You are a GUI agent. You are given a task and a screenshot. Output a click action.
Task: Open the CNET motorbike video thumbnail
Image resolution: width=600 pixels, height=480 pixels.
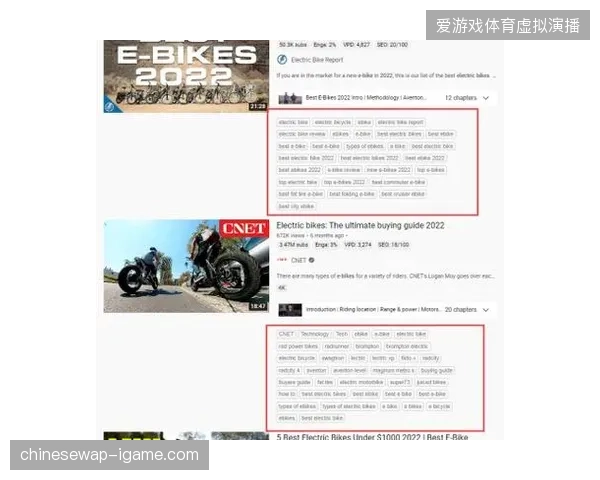(x=186, y=266)
